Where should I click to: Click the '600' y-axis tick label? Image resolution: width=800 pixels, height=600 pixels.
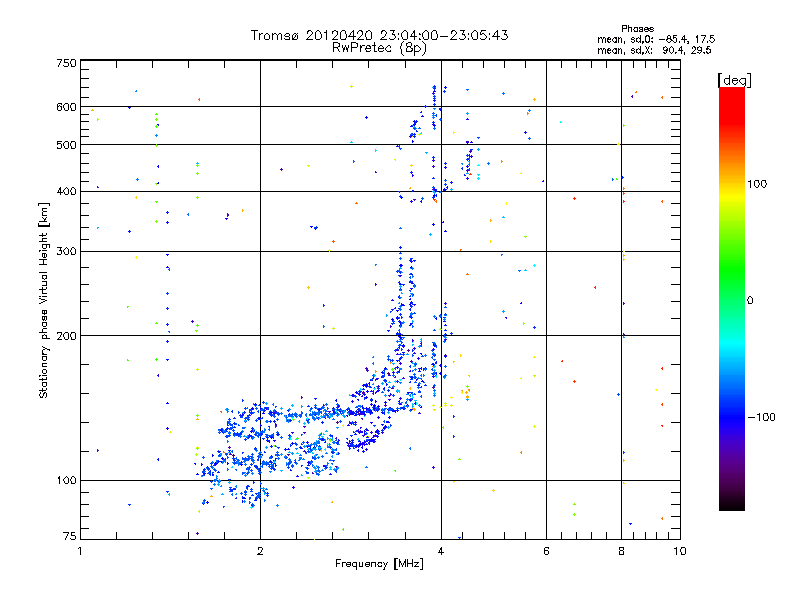pos(66,107)
